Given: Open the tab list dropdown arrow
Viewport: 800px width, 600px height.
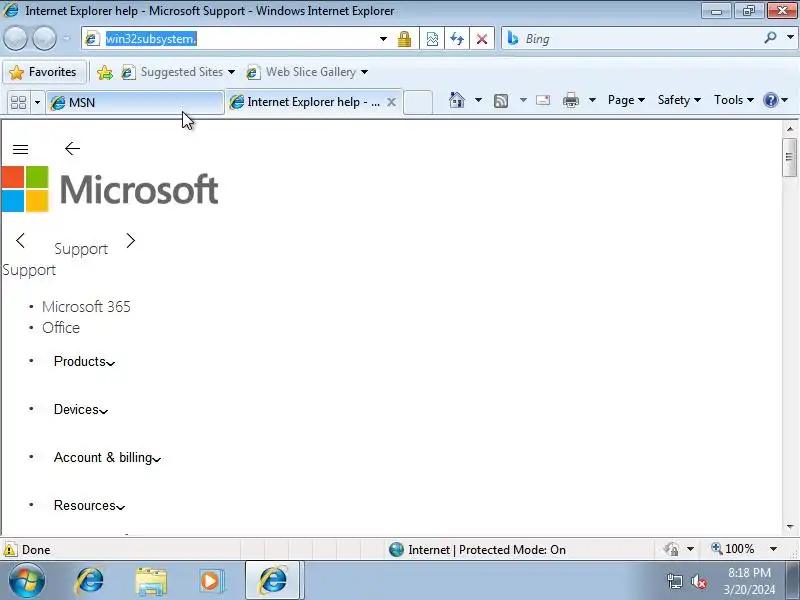Looking at the screenshot, I should 37,103.
